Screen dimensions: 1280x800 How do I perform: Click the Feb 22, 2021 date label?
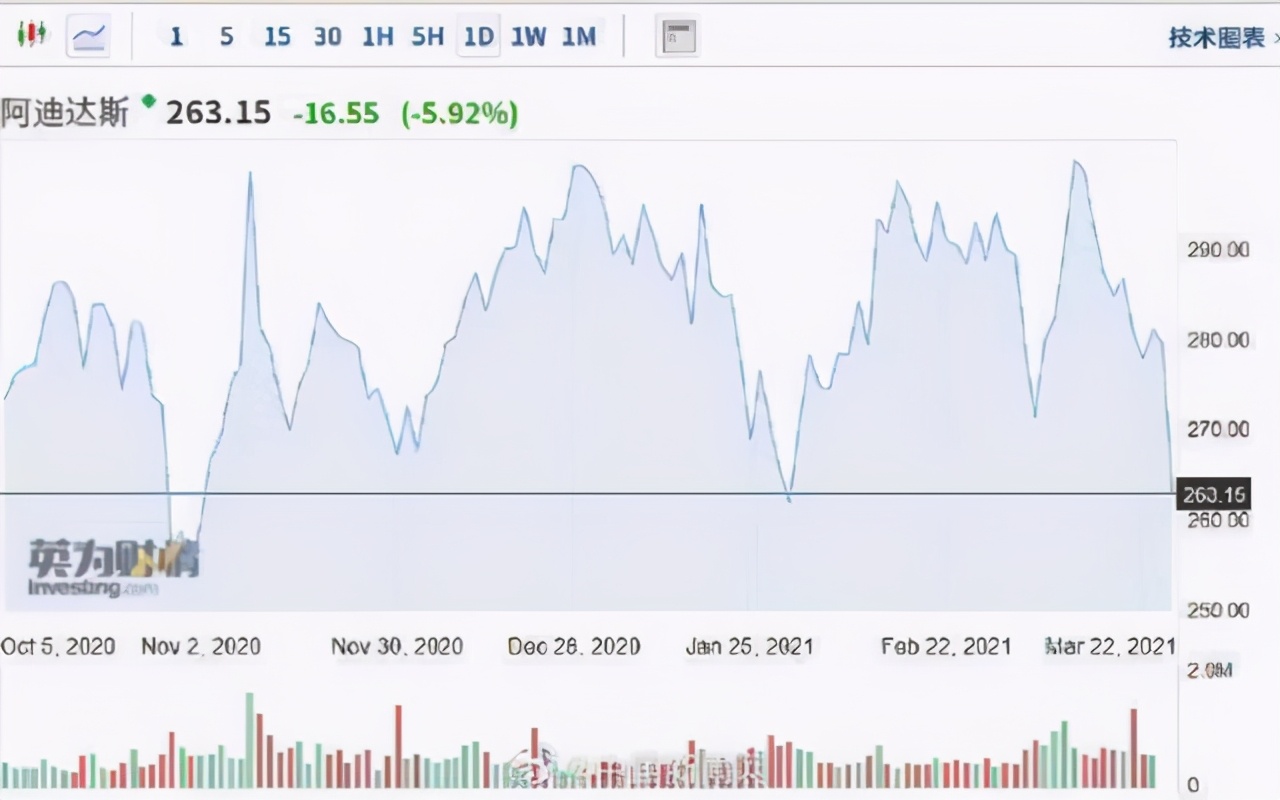[x=946, y=646]
